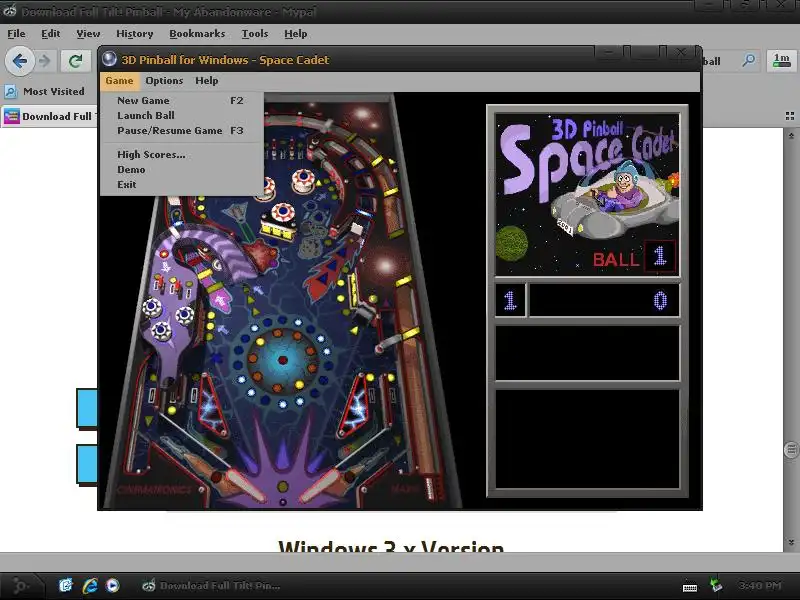Click the browser Back arrow button
The height and width of the screenshot is (600, 800).
[20, 61]
